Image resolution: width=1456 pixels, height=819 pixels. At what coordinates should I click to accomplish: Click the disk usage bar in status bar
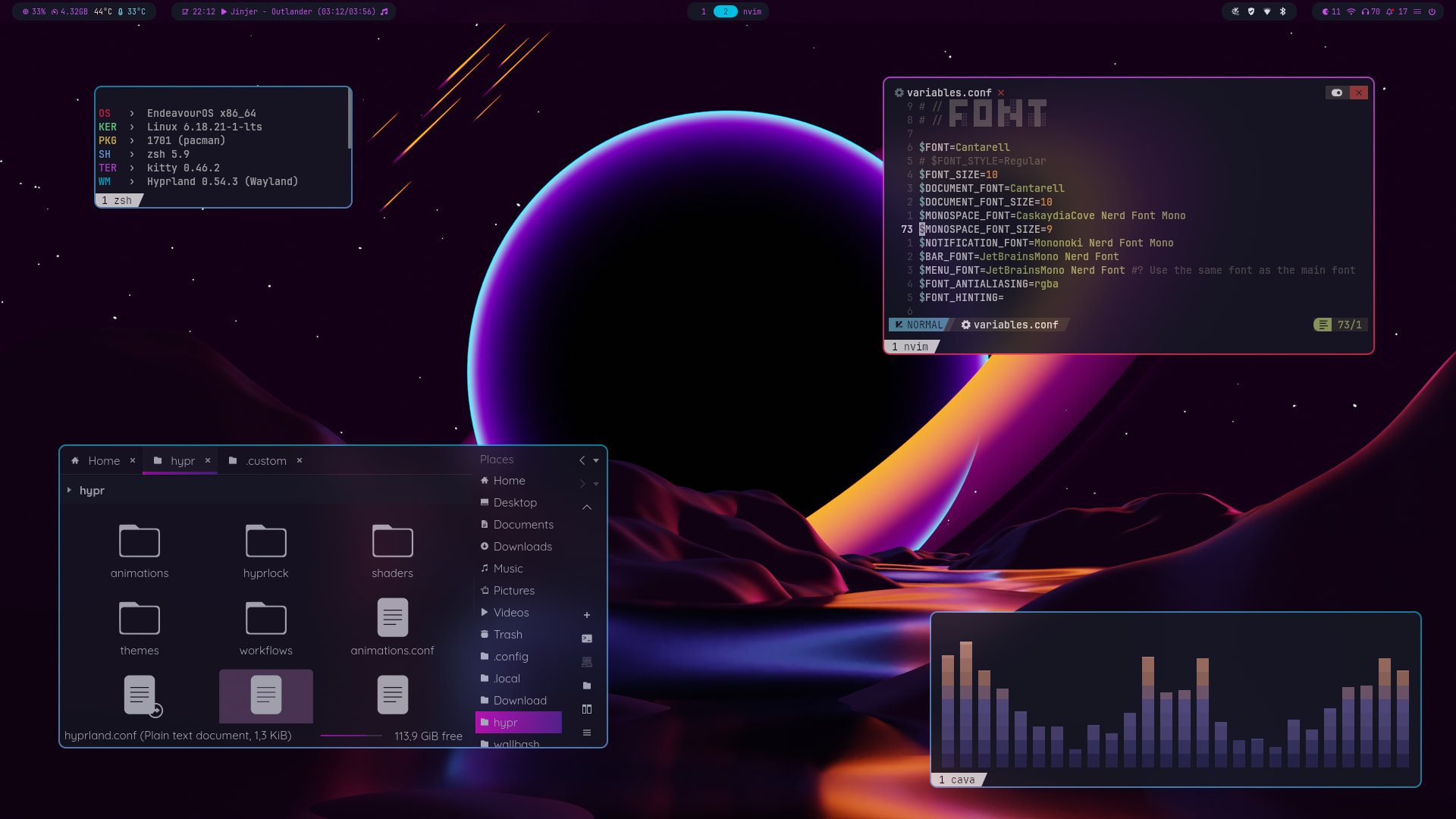(351, 736)
